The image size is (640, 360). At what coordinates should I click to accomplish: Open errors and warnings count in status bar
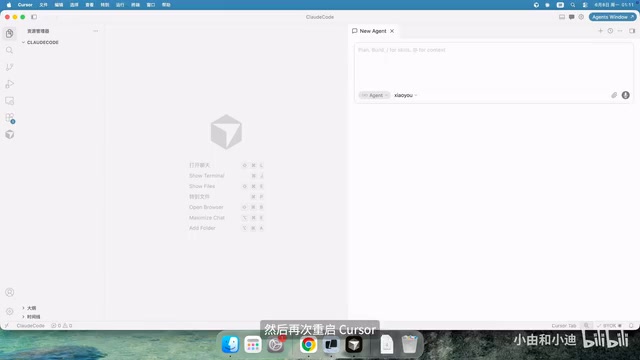coord(62,326)
